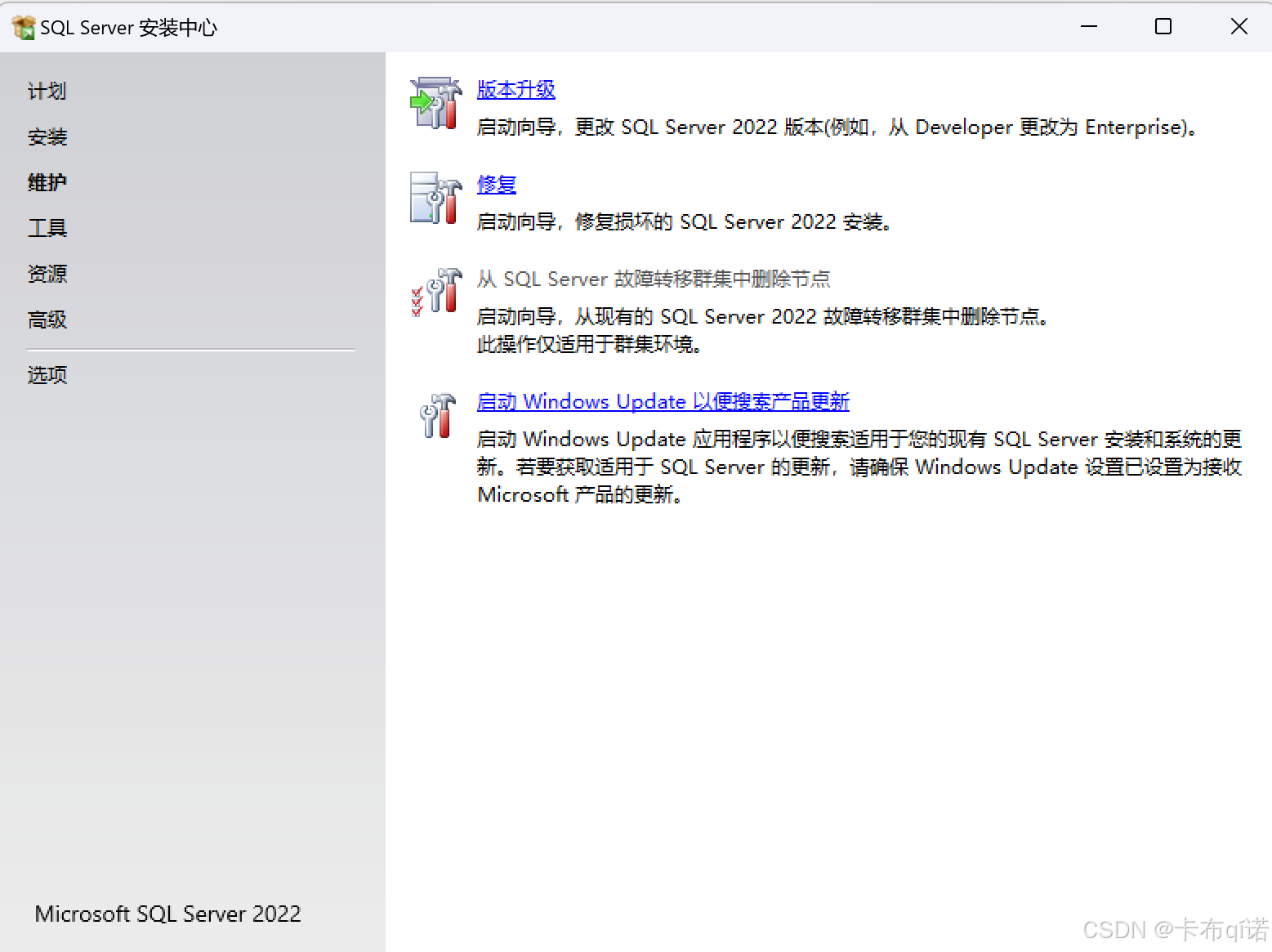Image resolution: width=1272 pixels, height=952 pixels.
Task: Select 安装 in the sidebar
Action: coord(47,136)
